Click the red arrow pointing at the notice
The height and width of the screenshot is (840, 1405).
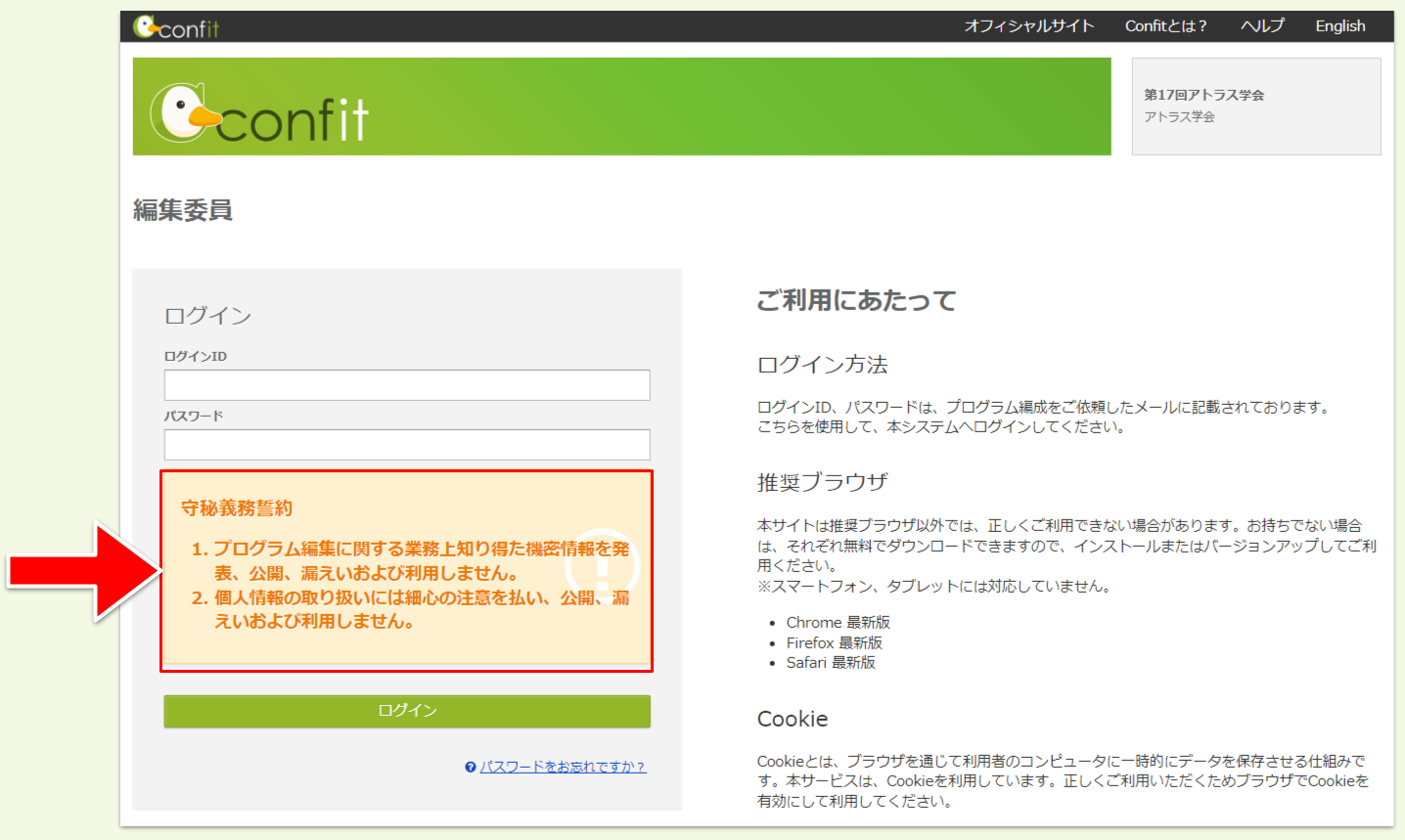83,571
